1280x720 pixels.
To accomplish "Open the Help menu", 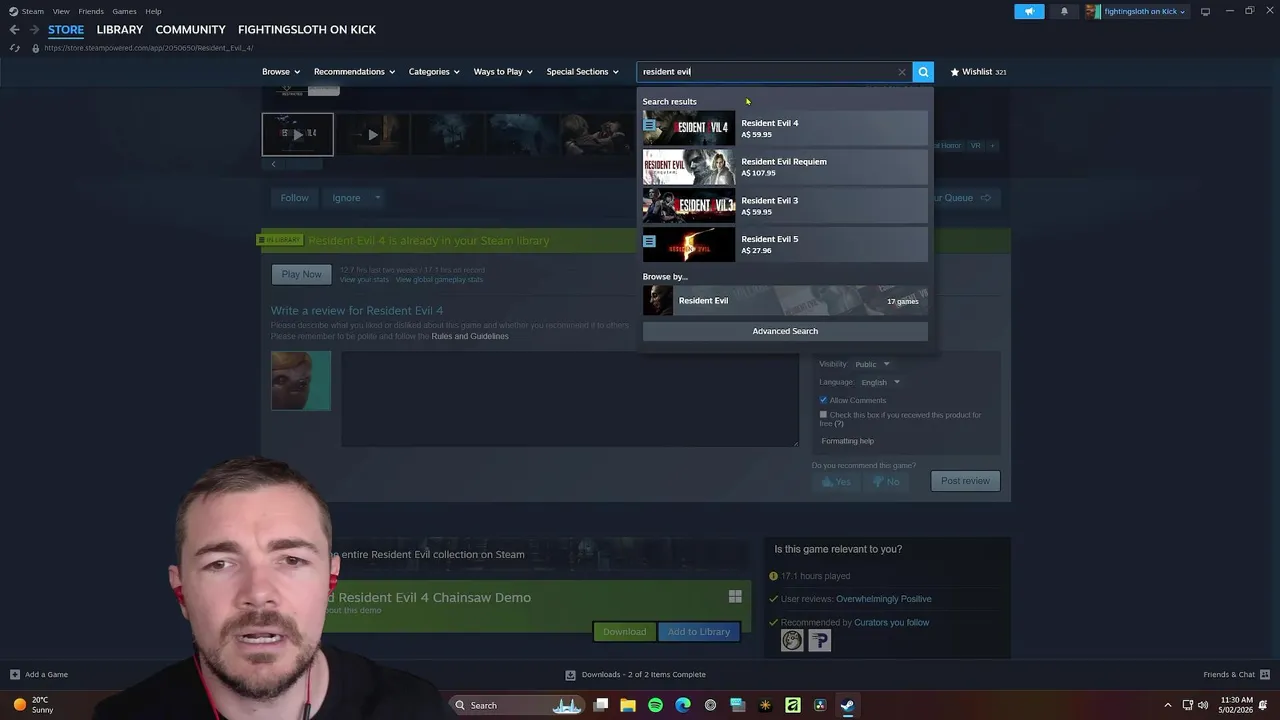I will coord(153,11).
